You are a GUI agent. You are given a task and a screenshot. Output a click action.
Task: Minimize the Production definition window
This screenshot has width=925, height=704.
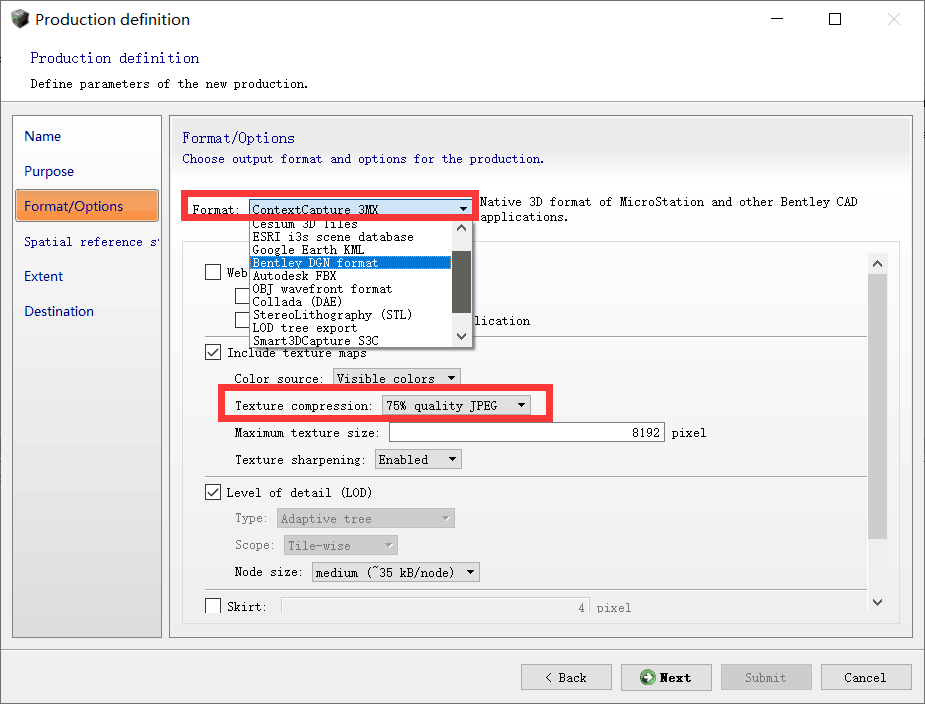click(x=777, y=19)
